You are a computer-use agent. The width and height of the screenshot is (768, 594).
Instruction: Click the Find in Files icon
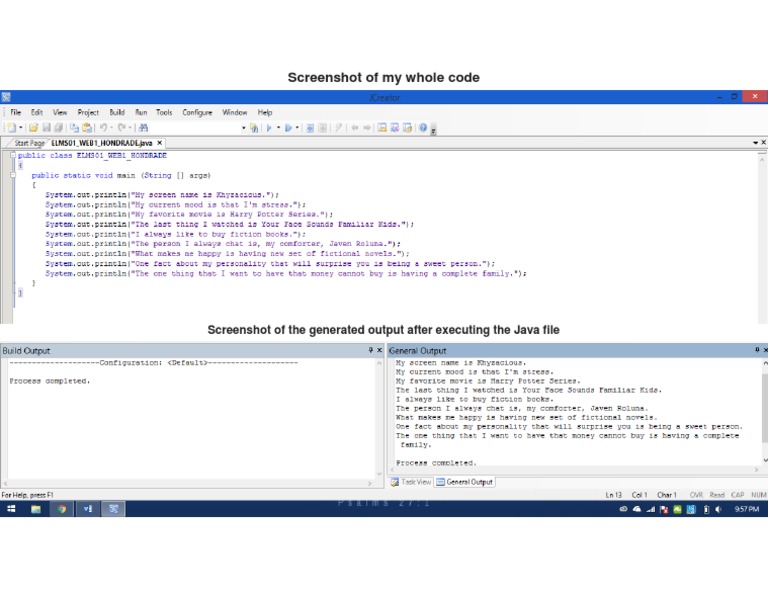254,128
